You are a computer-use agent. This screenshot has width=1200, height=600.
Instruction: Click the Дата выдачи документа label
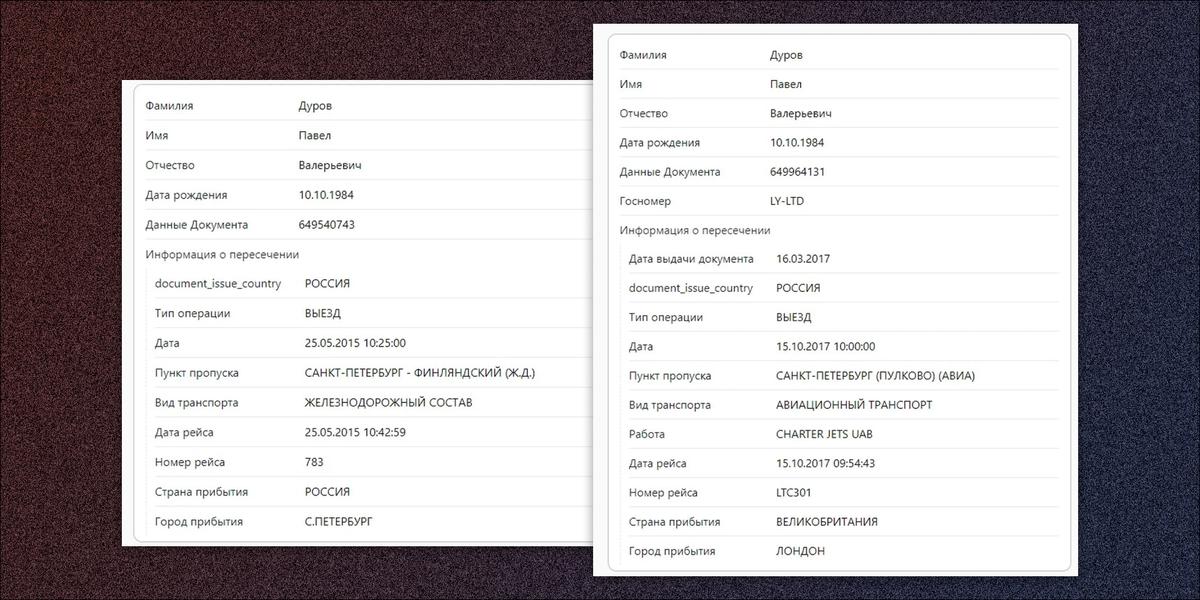691,259
